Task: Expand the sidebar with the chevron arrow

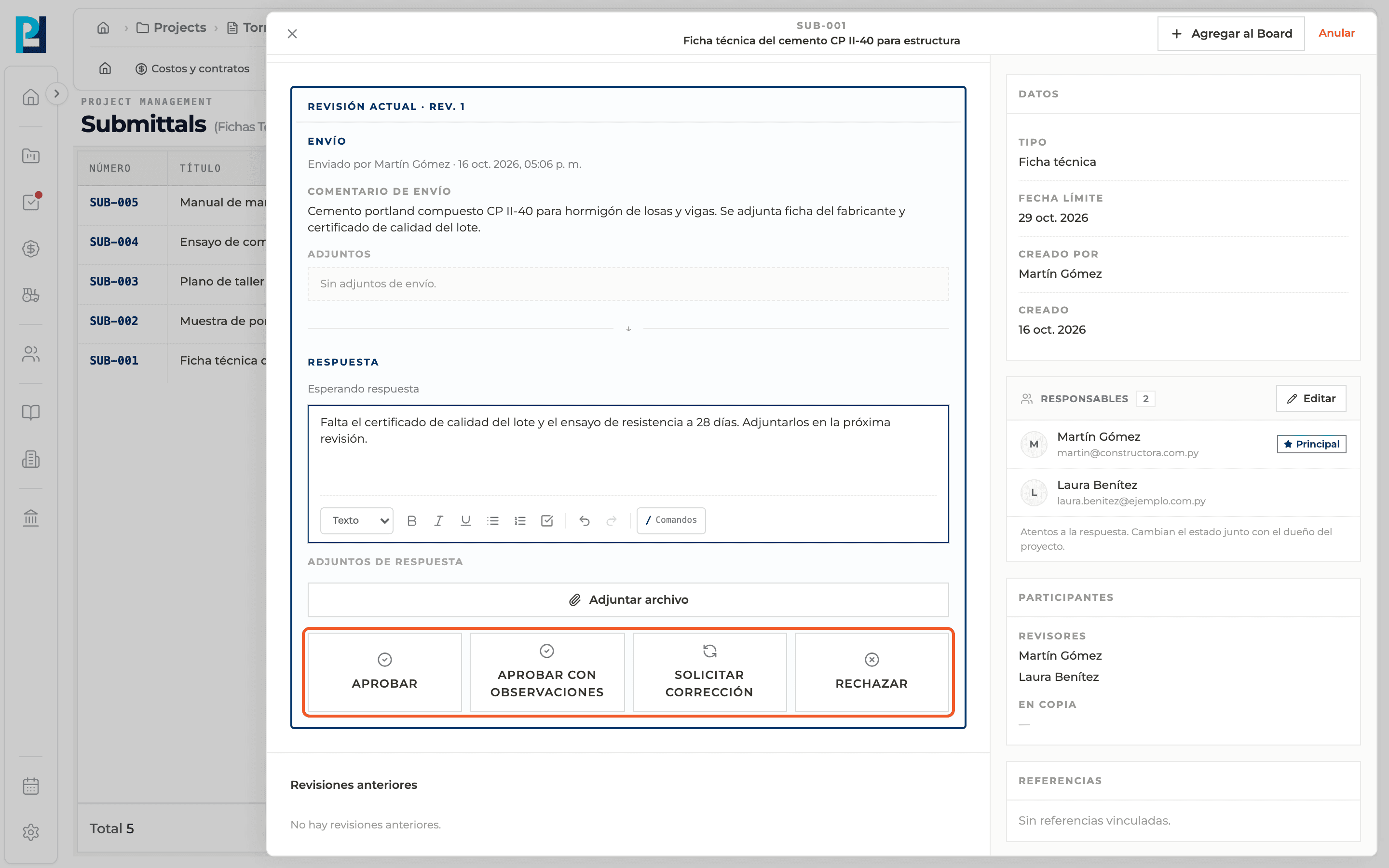Action: [56, 94]
